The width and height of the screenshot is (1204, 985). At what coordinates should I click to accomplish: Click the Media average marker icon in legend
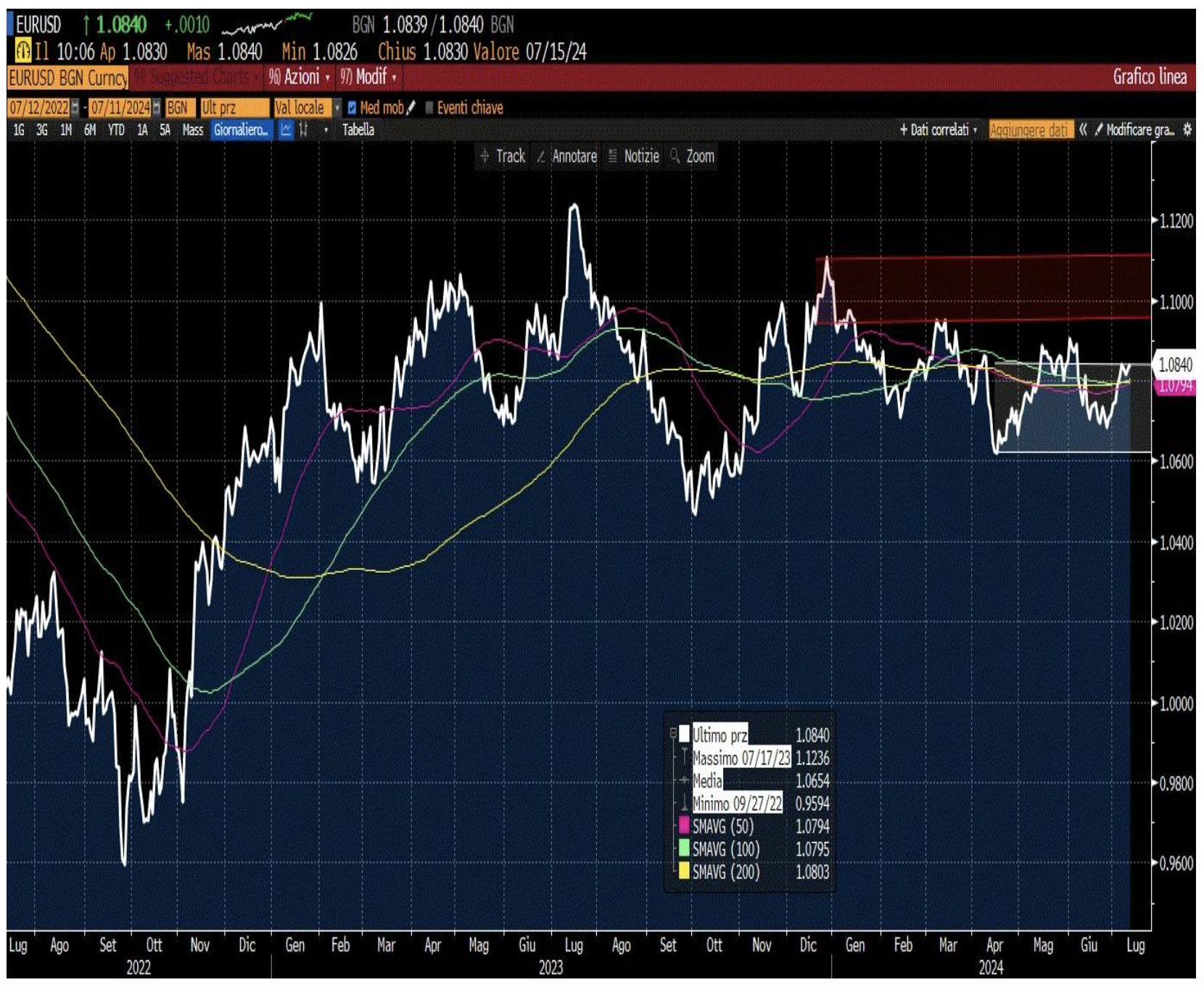point(683,780)
